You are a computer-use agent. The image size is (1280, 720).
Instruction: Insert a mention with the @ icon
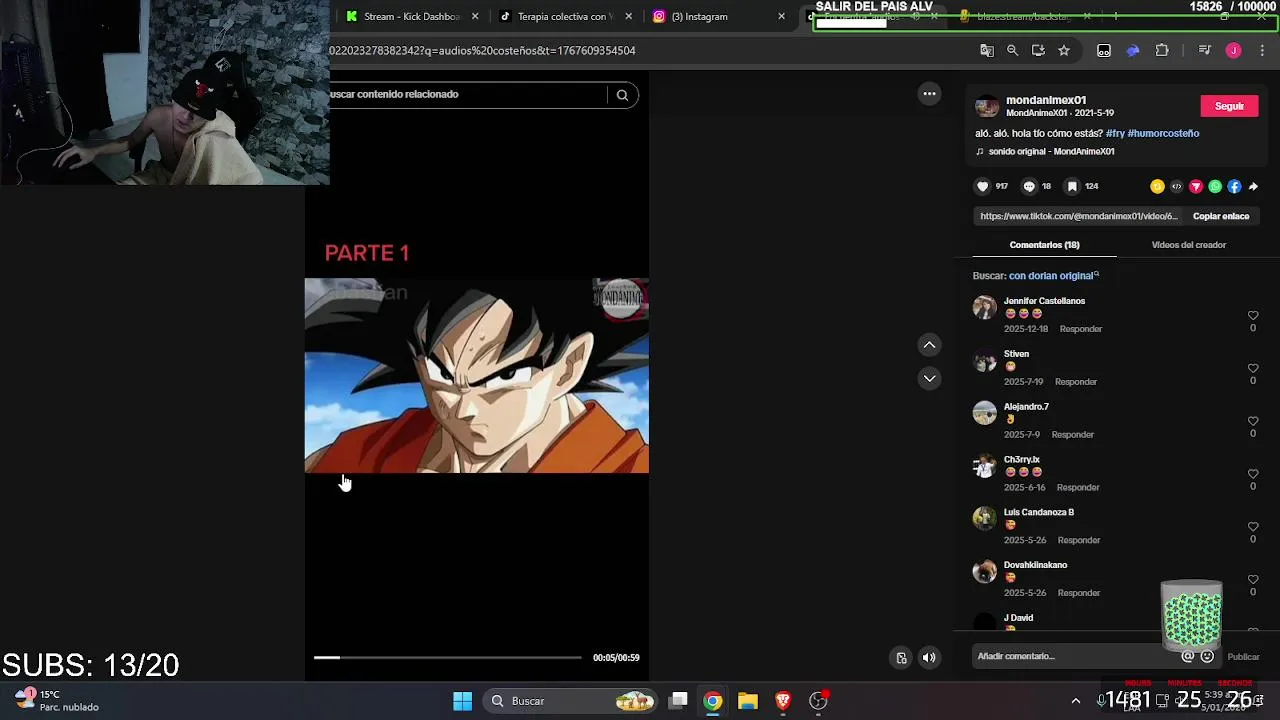click(1188, 656)
